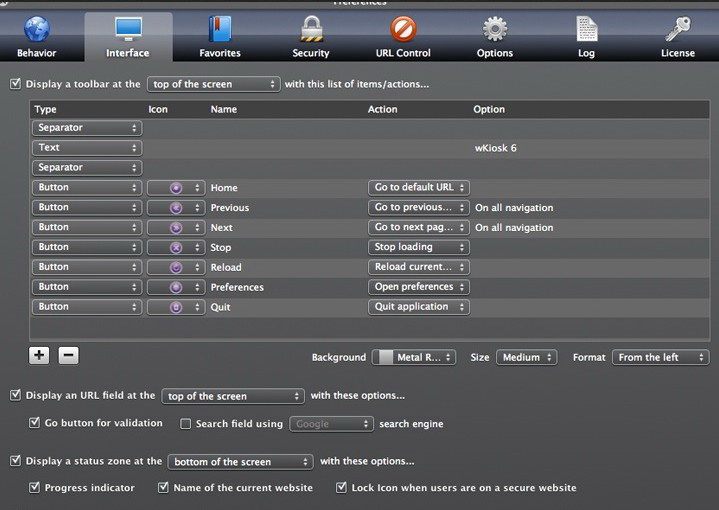Toggle Lock Icon on secure website checkbox
Image resolution: width=719 pixels, height=510 pixels.
[x=341, y=488]
